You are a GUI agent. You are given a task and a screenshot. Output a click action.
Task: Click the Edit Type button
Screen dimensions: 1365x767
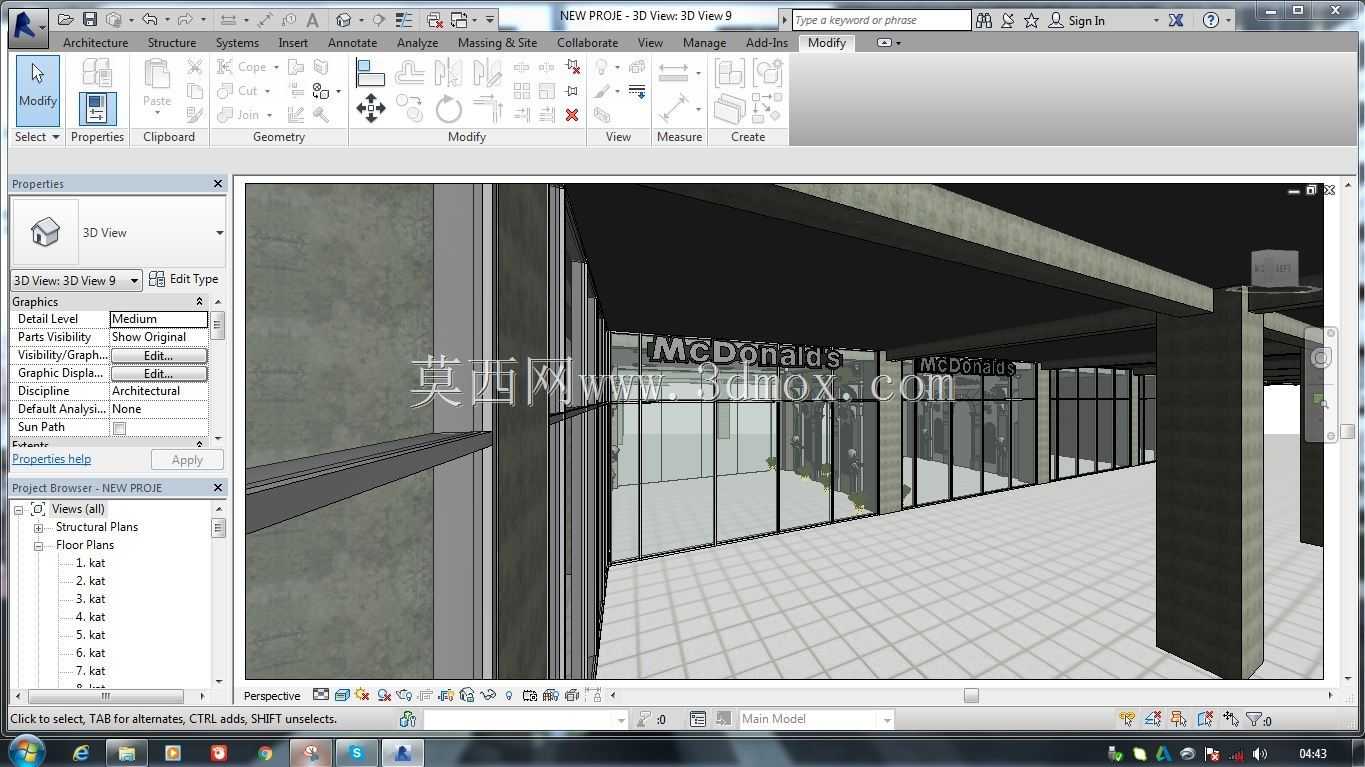click(184, 280)
